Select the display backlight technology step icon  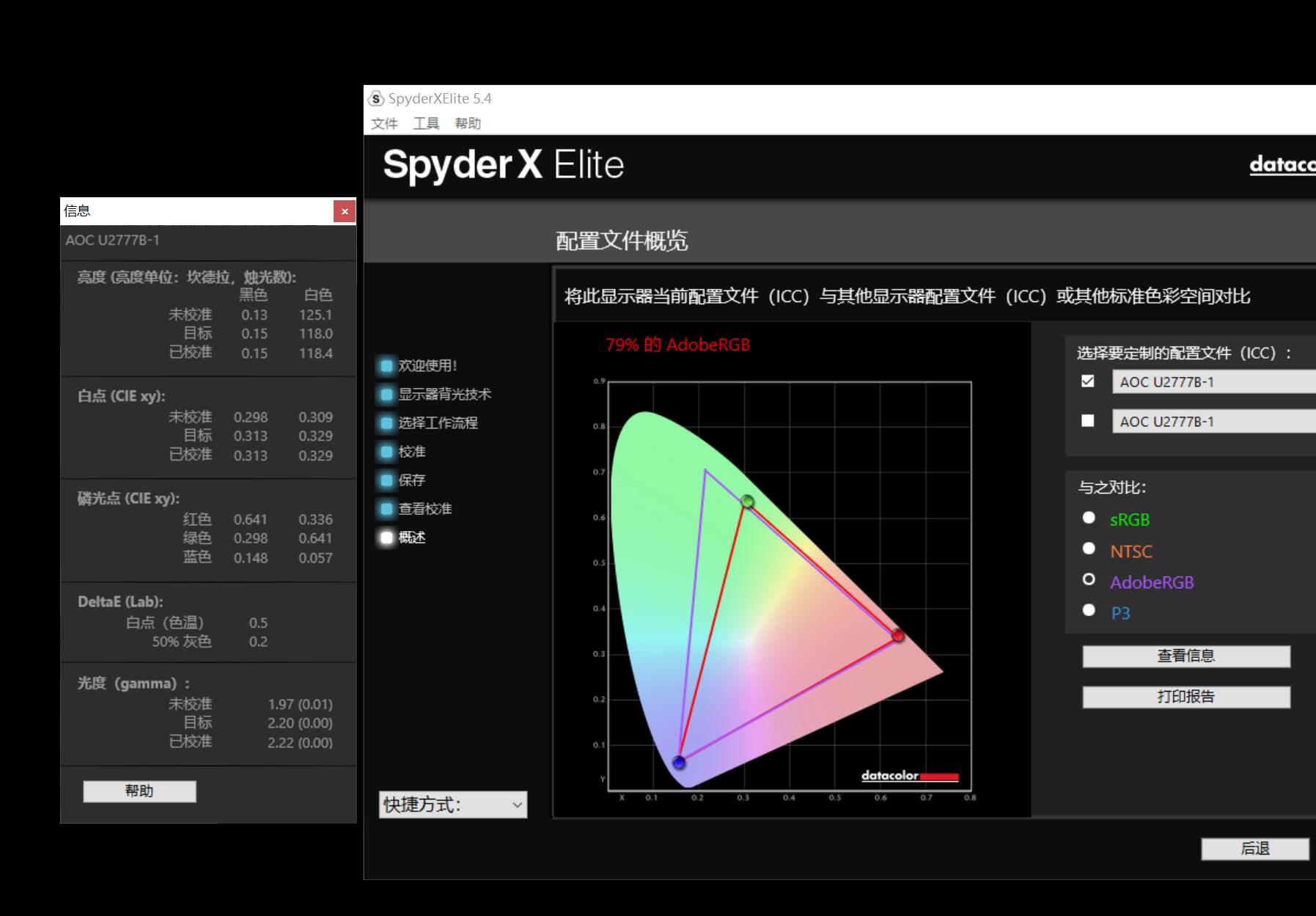point(386,395)
